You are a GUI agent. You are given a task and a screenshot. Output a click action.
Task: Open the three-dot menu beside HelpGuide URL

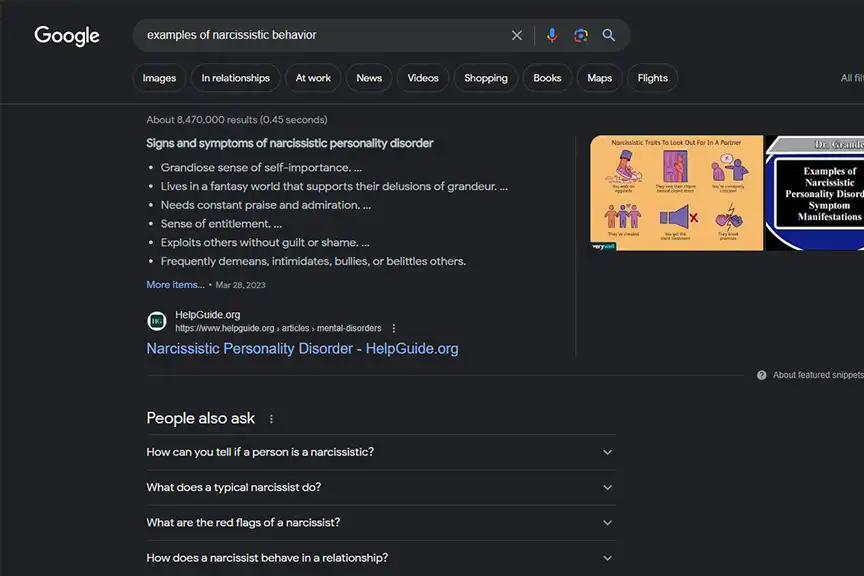(x=393, y=328)
